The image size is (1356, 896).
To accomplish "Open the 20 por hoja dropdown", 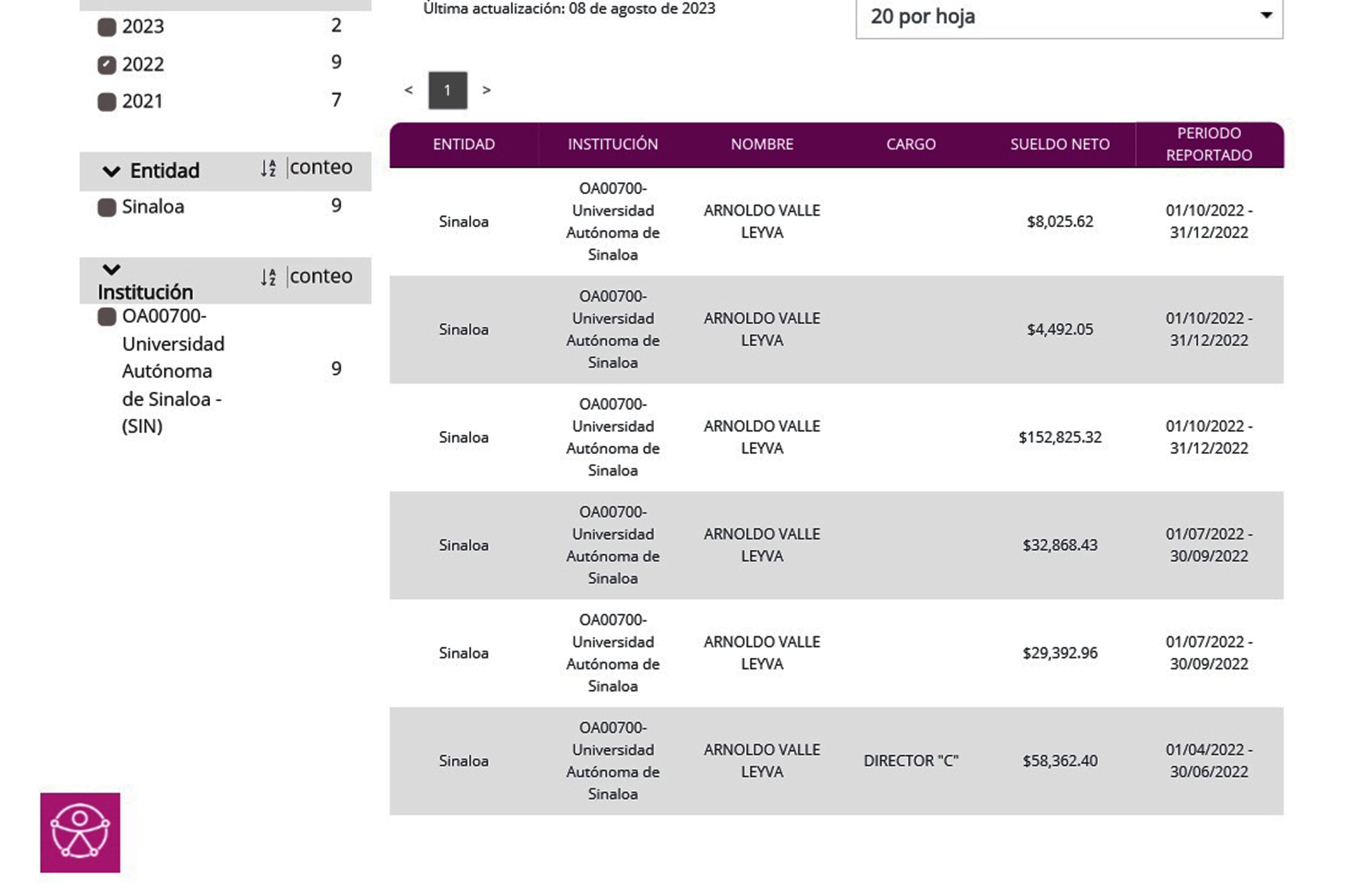I will [x=1069, y=17].
